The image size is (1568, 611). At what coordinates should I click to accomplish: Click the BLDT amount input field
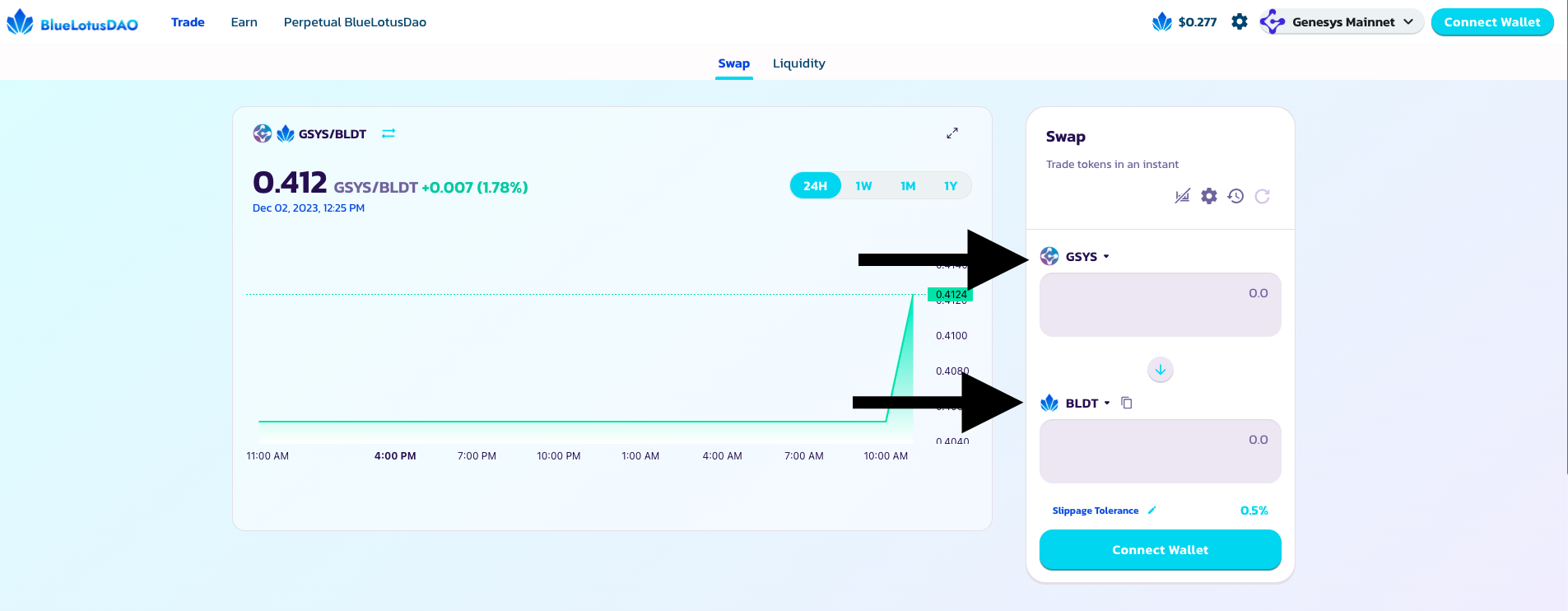[1160, 451]
